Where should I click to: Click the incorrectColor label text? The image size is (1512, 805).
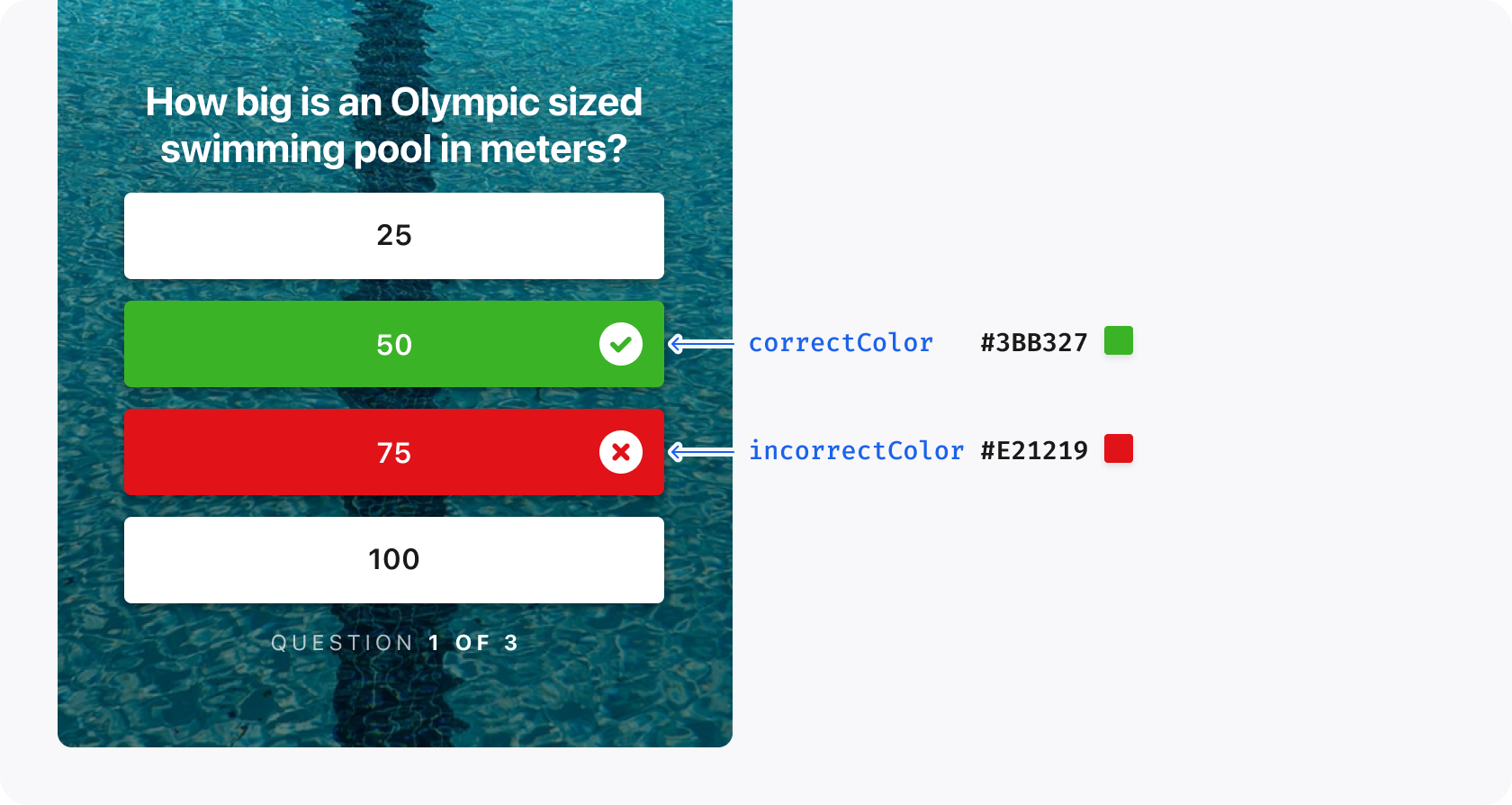coord(858,451)
